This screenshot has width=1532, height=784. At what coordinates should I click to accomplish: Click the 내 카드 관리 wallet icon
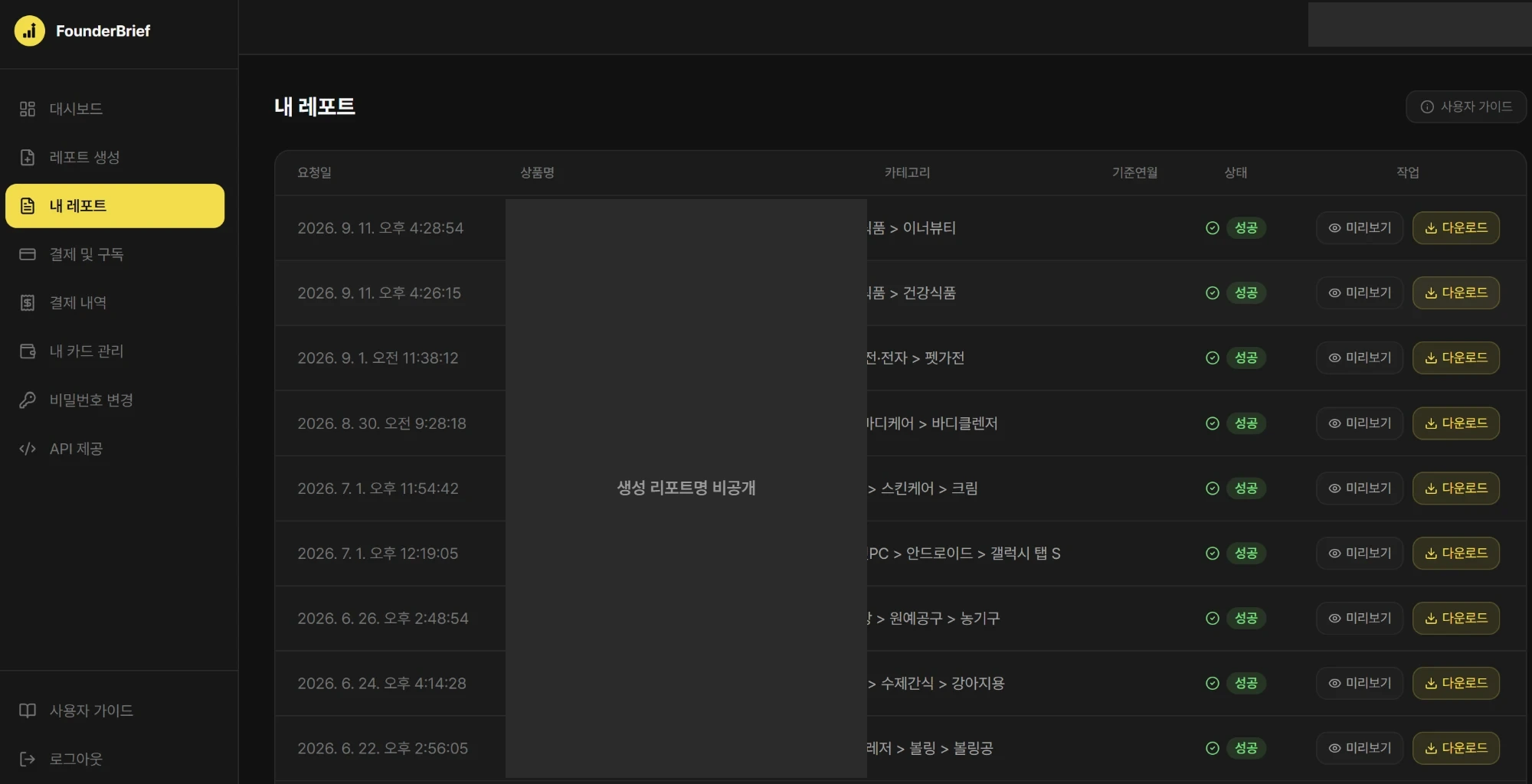tap(28, 351)
